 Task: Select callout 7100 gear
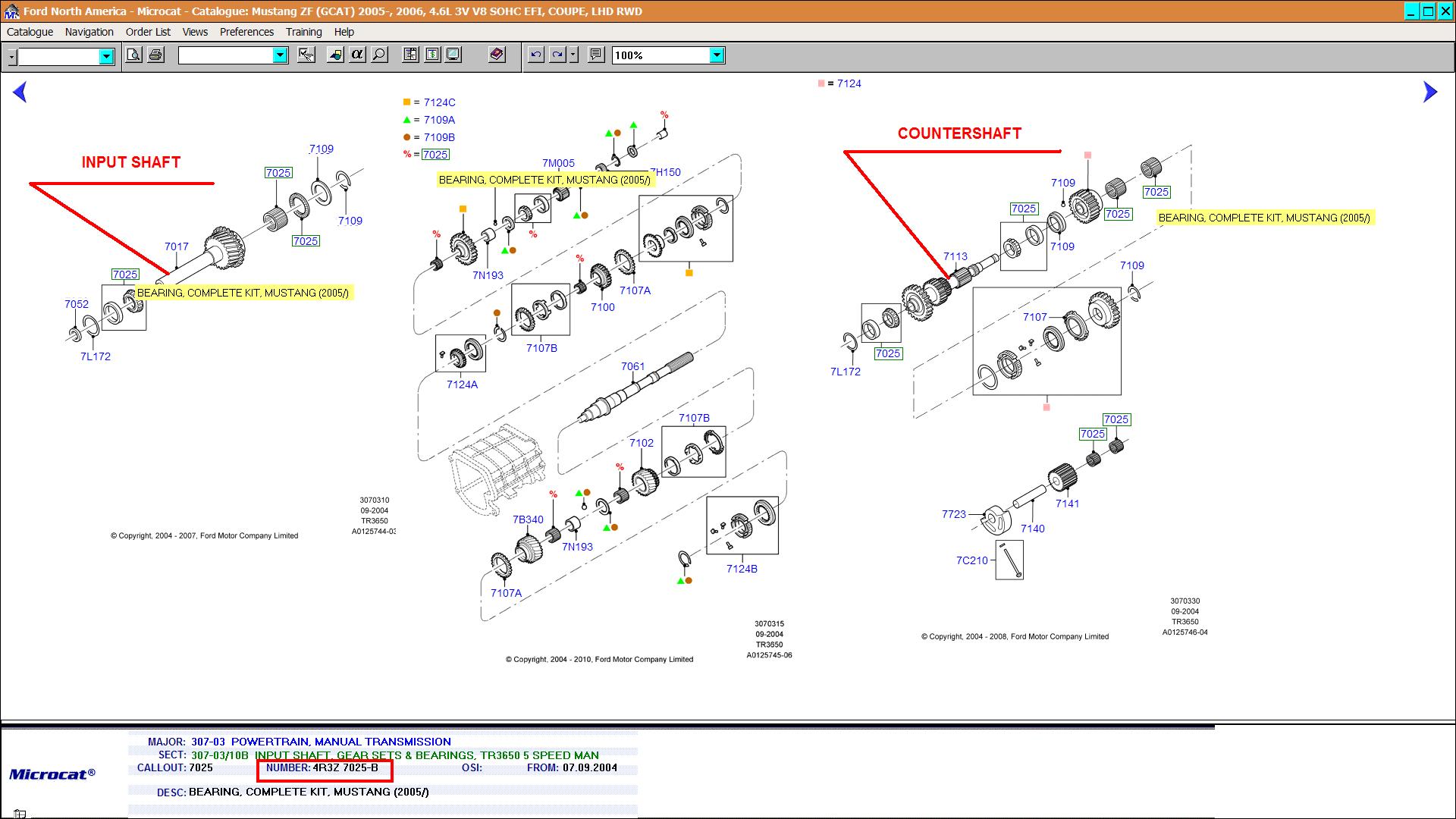click(x=603, y=307)
